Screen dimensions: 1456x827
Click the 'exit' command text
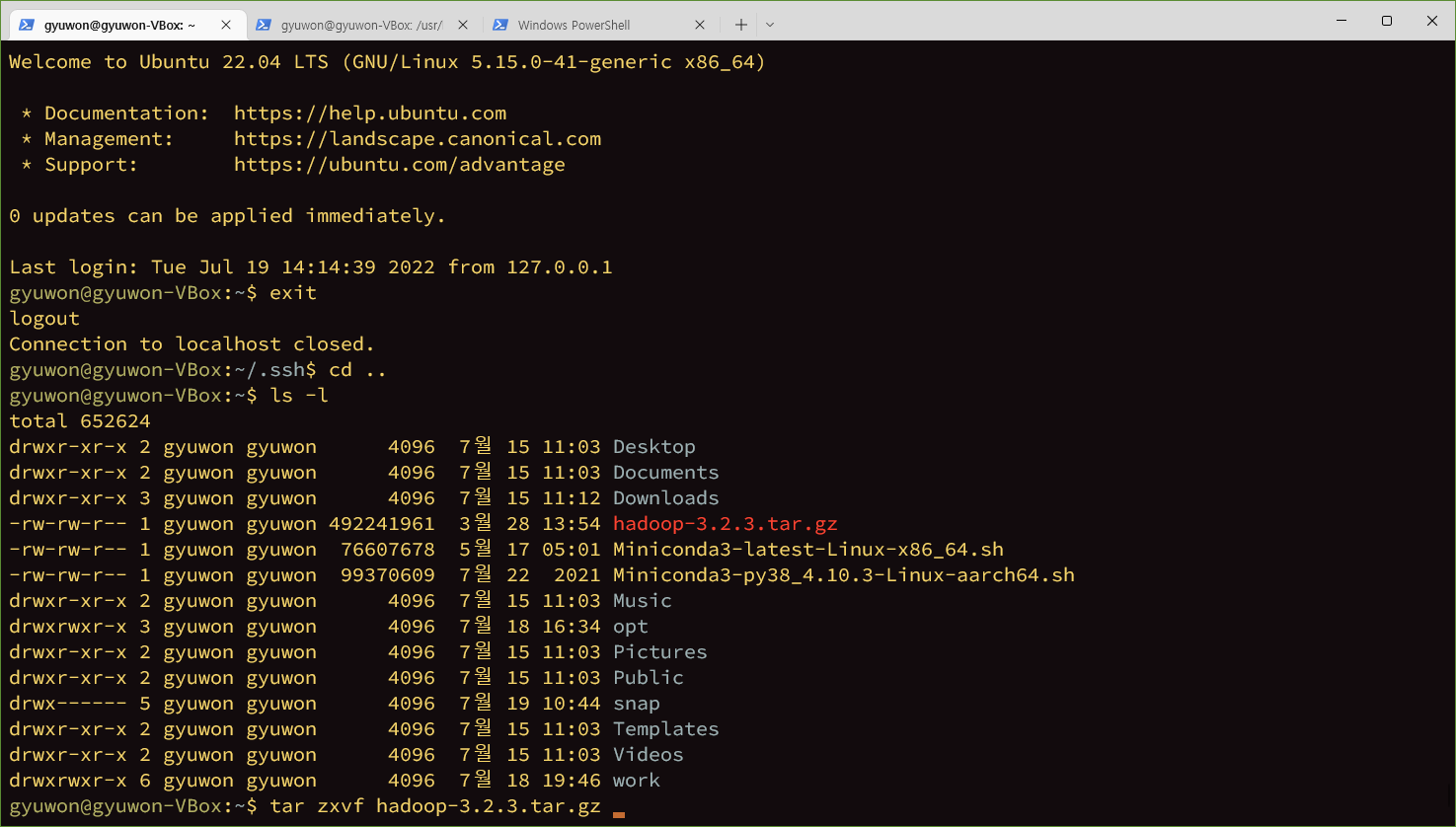pyautogui.click(x=293, y=293)
